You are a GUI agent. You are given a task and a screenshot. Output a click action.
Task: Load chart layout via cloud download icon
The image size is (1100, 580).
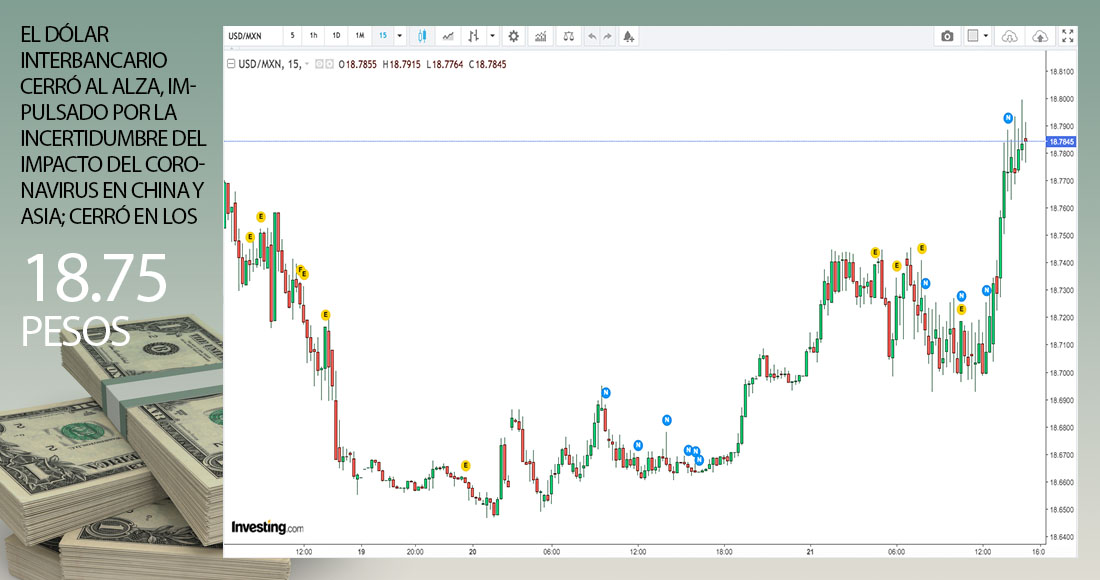pos(1009,36)
